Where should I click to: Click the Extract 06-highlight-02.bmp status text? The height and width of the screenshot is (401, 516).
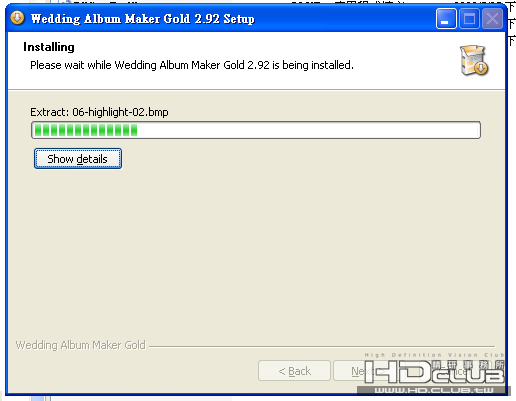99,112
